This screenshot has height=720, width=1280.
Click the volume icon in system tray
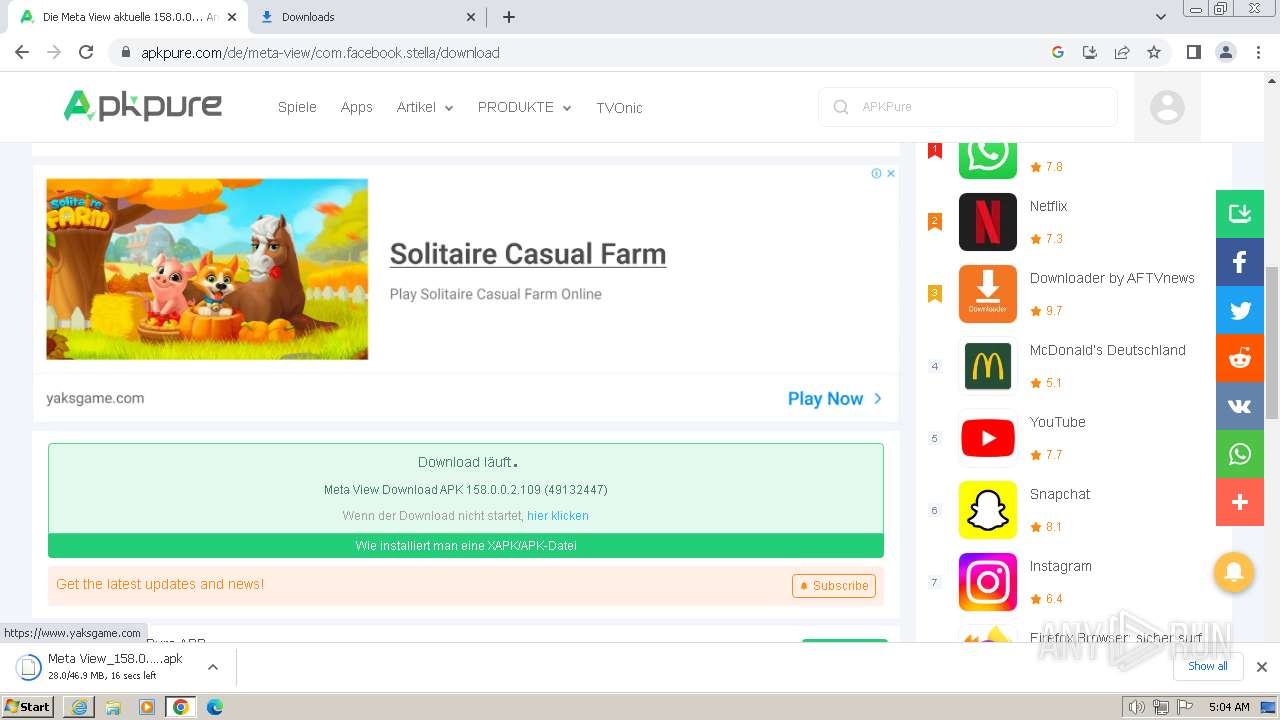click(x=1136, y=706)
